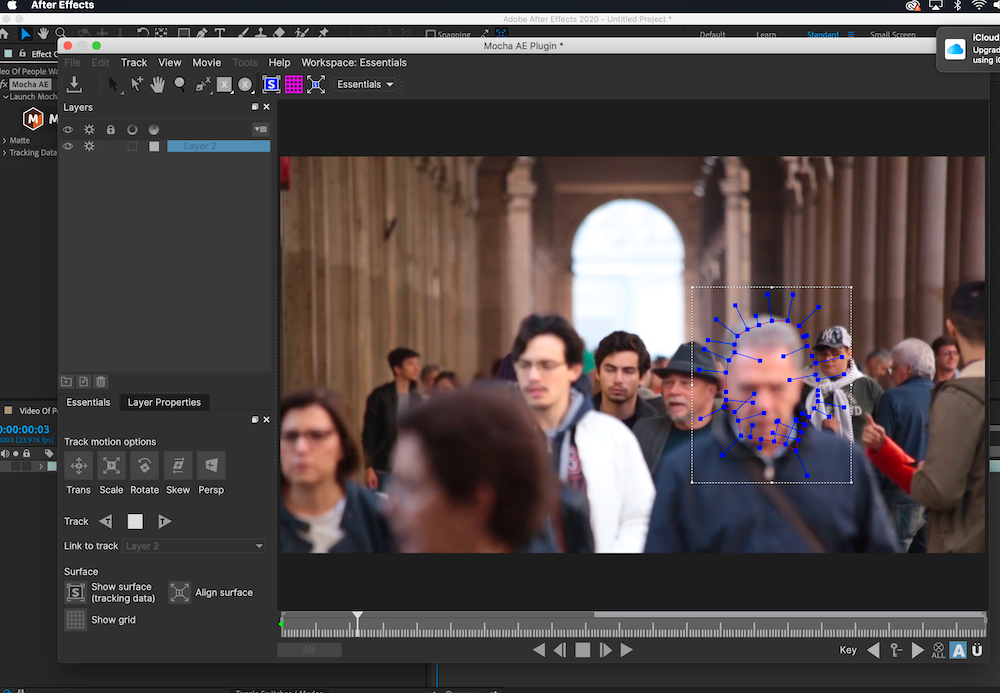Open the Layers panel options dropdown
1000x693 pixels.
260,129
